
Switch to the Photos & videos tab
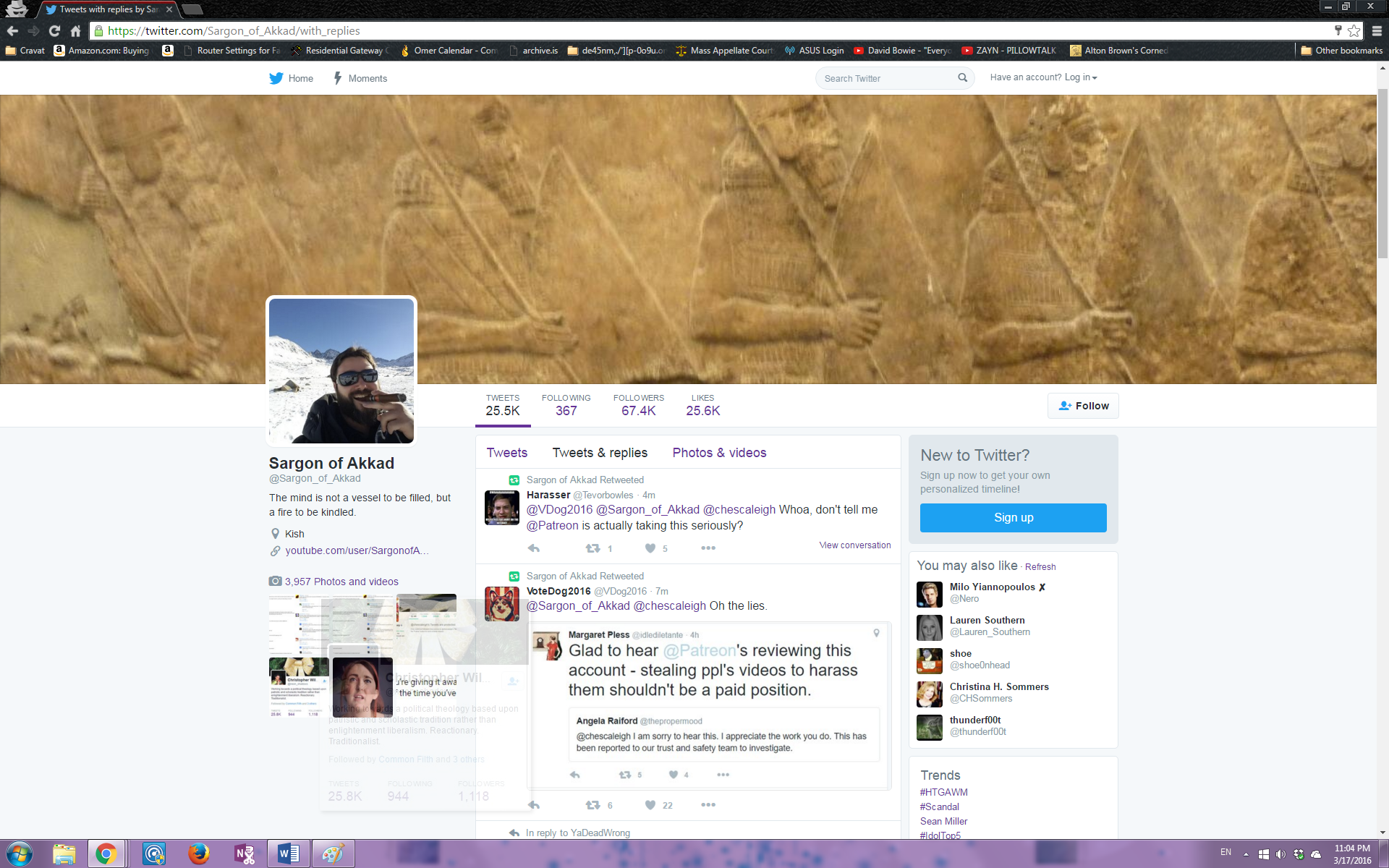pos(719,453)
